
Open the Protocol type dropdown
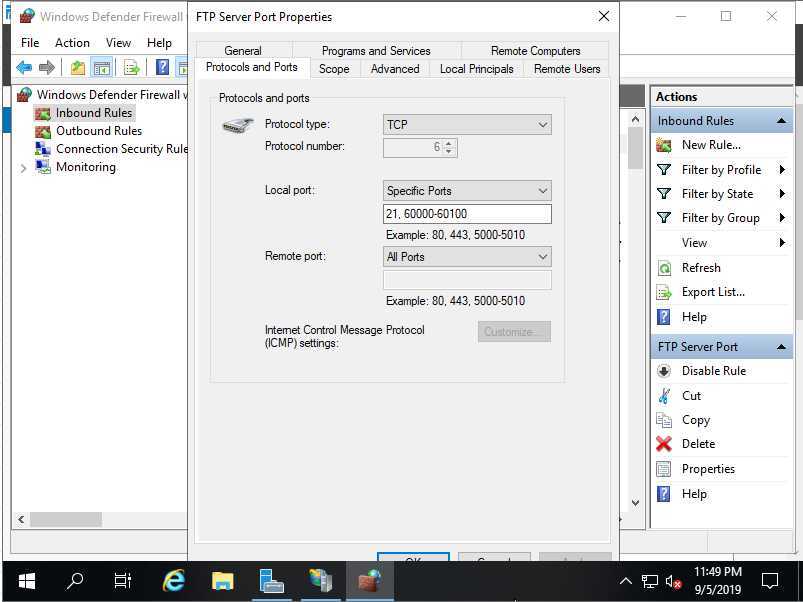[x=467, y=124]
